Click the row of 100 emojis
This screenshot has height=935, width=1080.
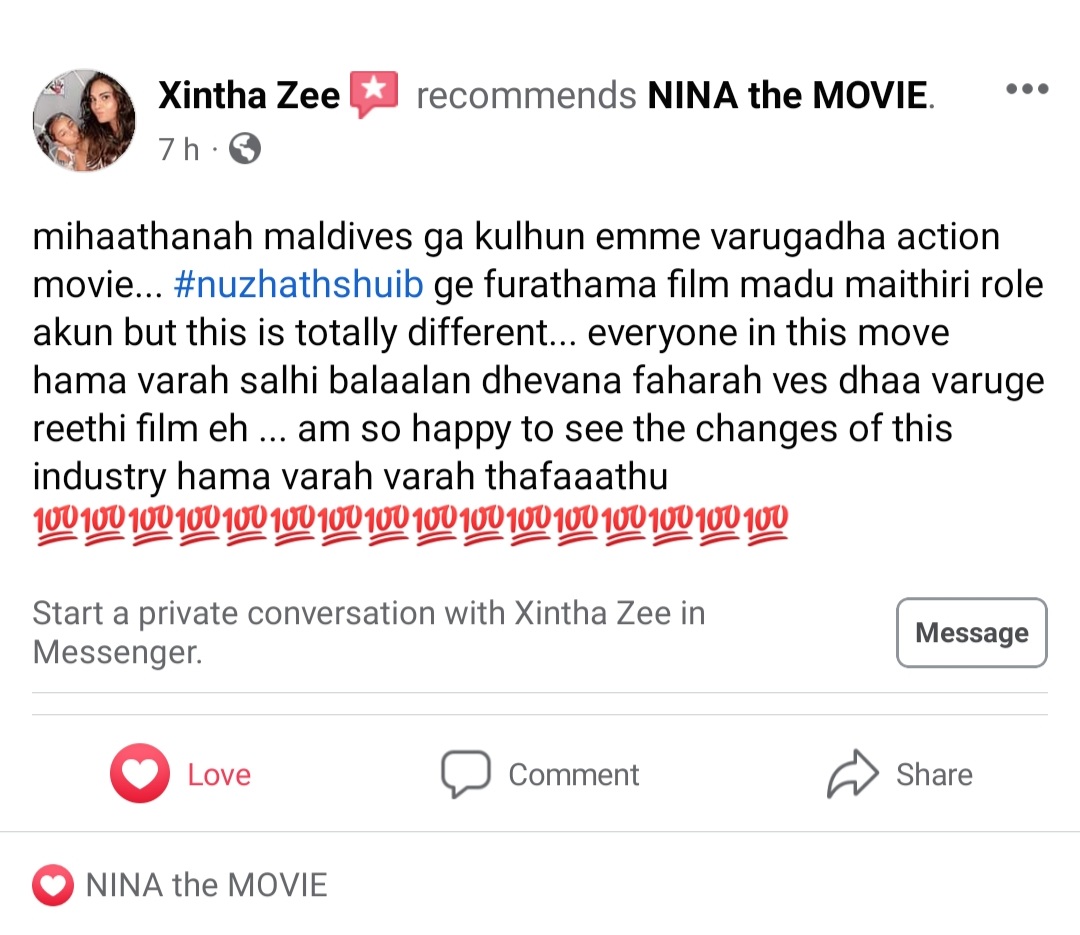click(410, 523)
